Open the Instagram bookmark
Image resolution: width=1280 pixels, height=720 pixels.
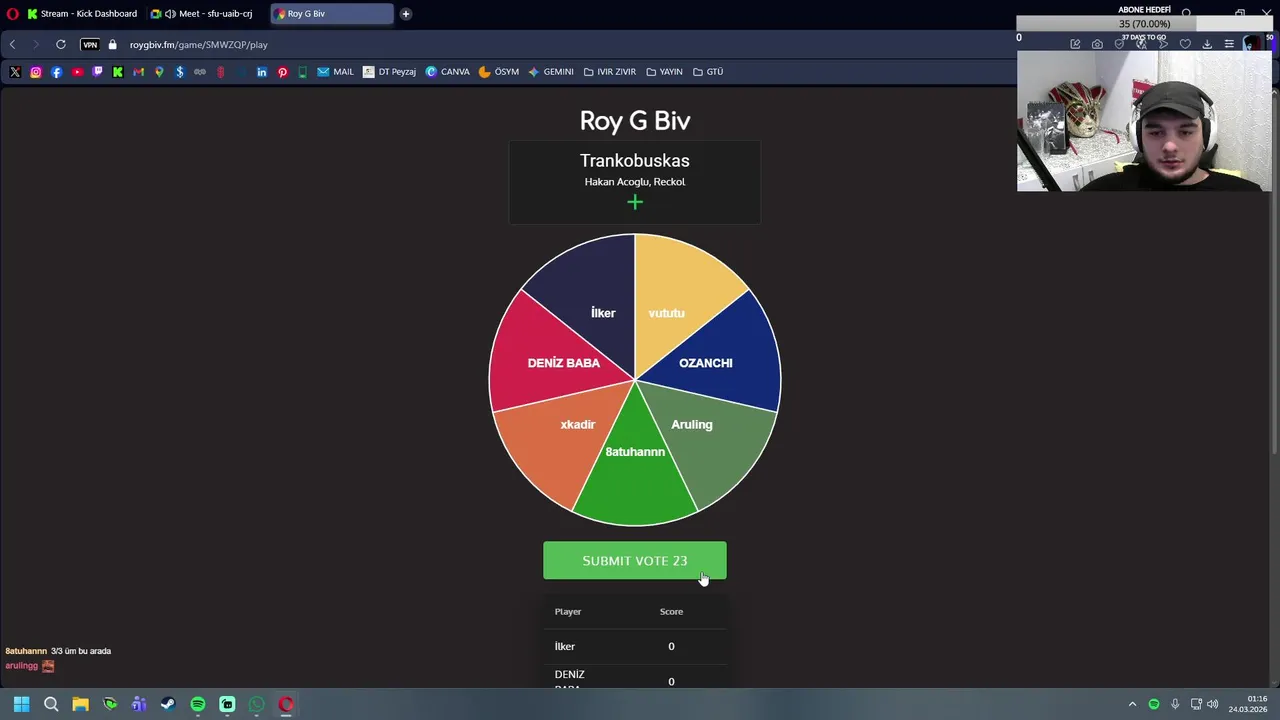pos(36,72)
